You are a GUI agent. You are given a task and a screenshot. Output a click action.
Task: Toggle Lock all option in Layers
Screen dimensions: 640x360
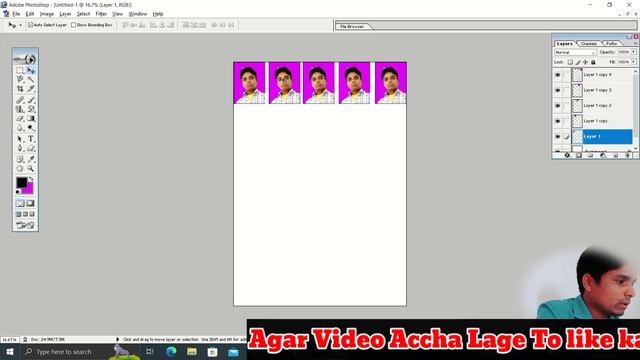pos(593,62)
